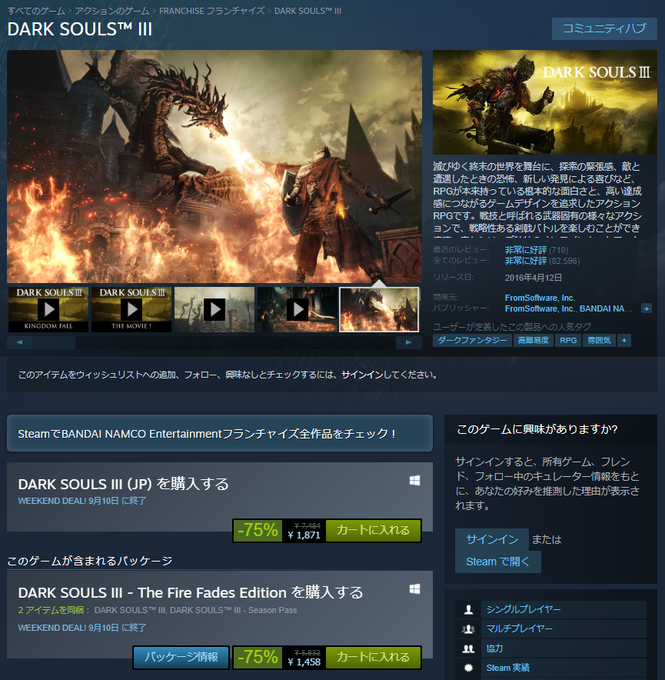Click the right arrow of thumbnail strip

pyautogui.click(x=409, y=343)
